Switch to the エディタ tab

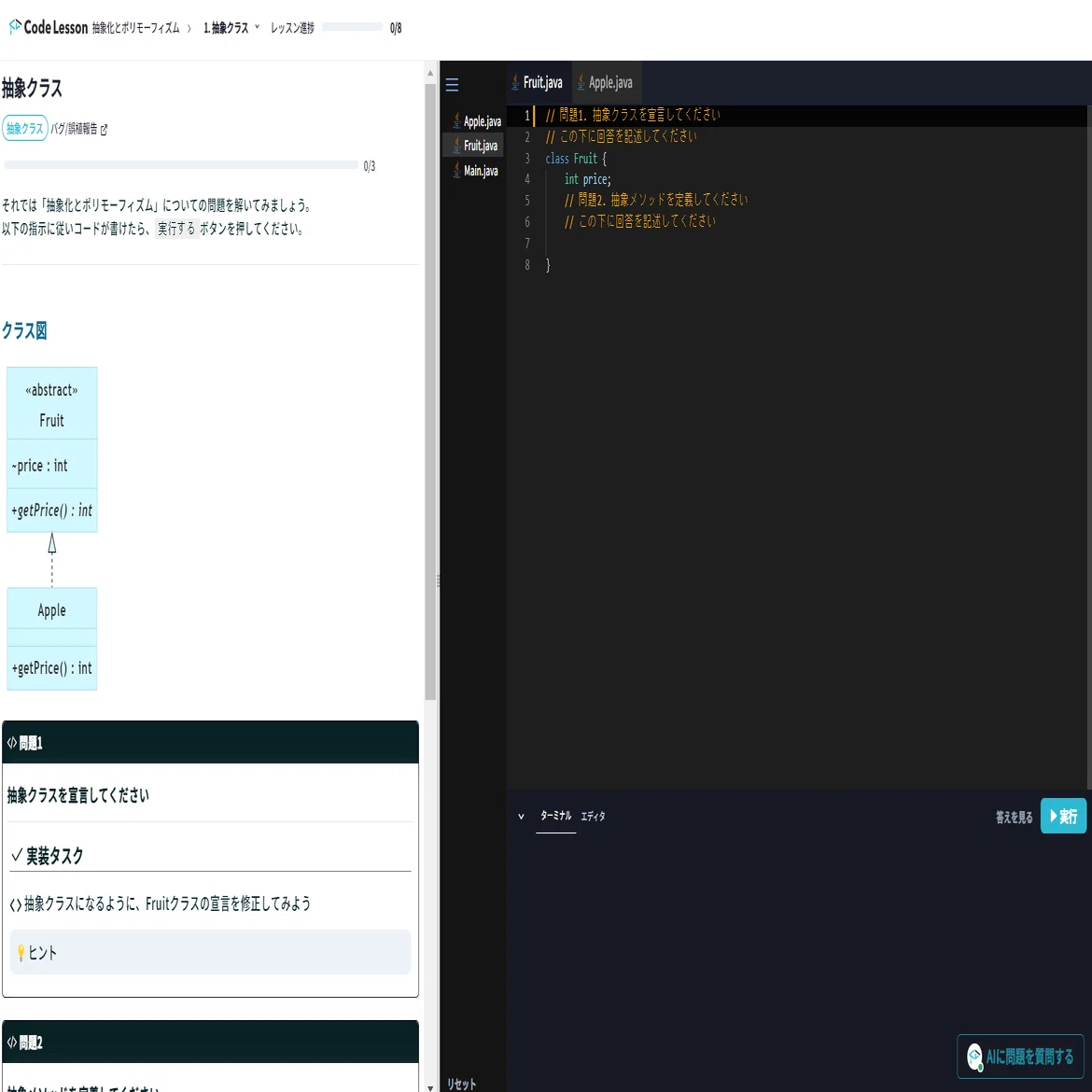coord(593,817)
